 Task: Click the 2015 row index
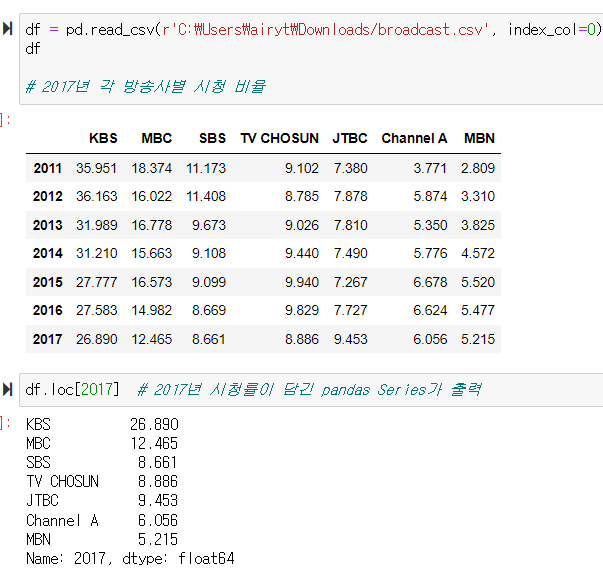[48, 282]
